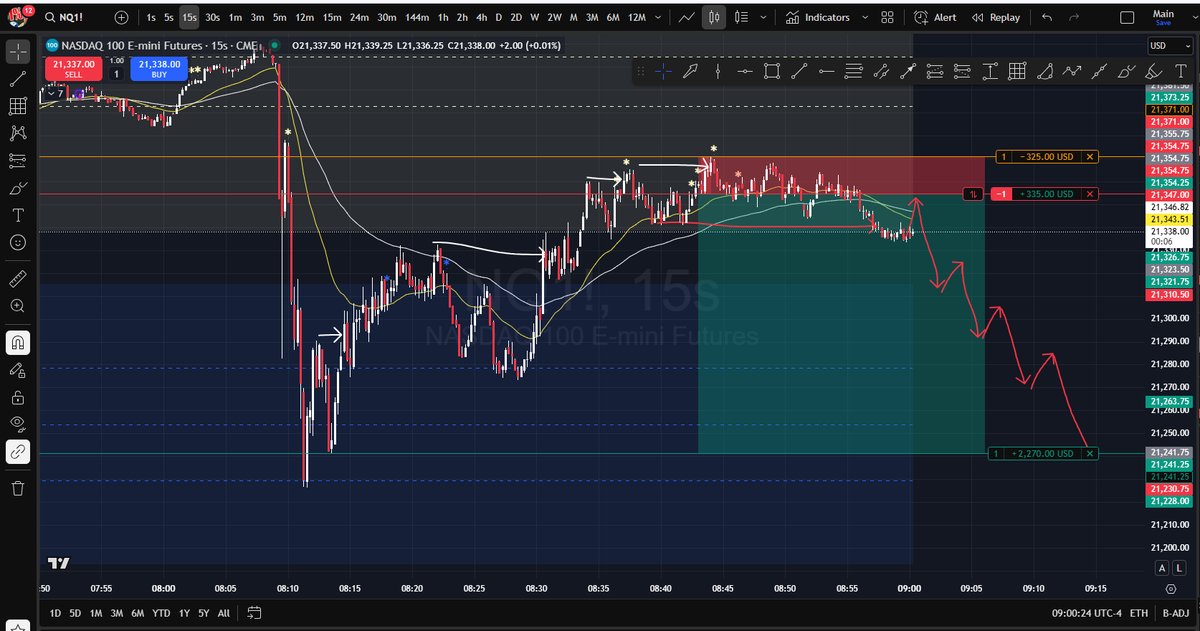Select the ruler measure tool

18,277
